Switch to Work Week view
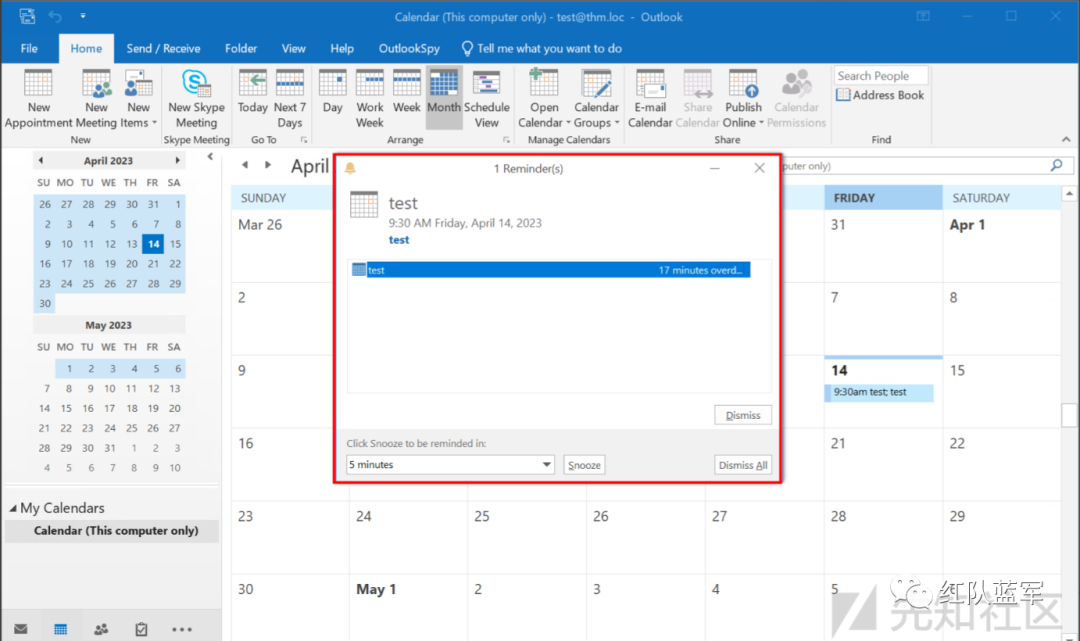The width and height of the screenshot is (1080, 641). (x=370, y=99)
